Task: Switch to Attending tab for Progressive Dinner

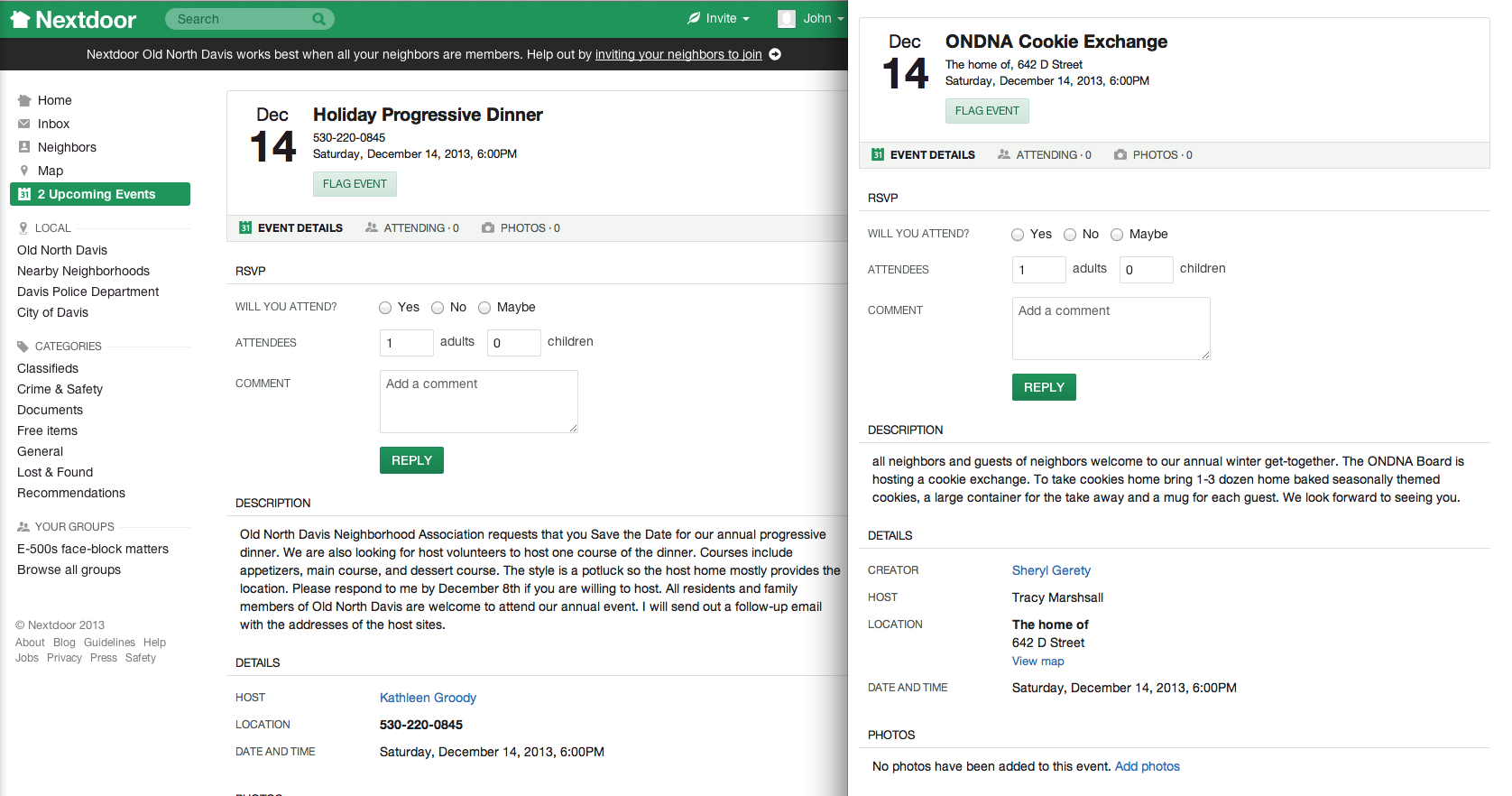Action: (x=412, y=227)
